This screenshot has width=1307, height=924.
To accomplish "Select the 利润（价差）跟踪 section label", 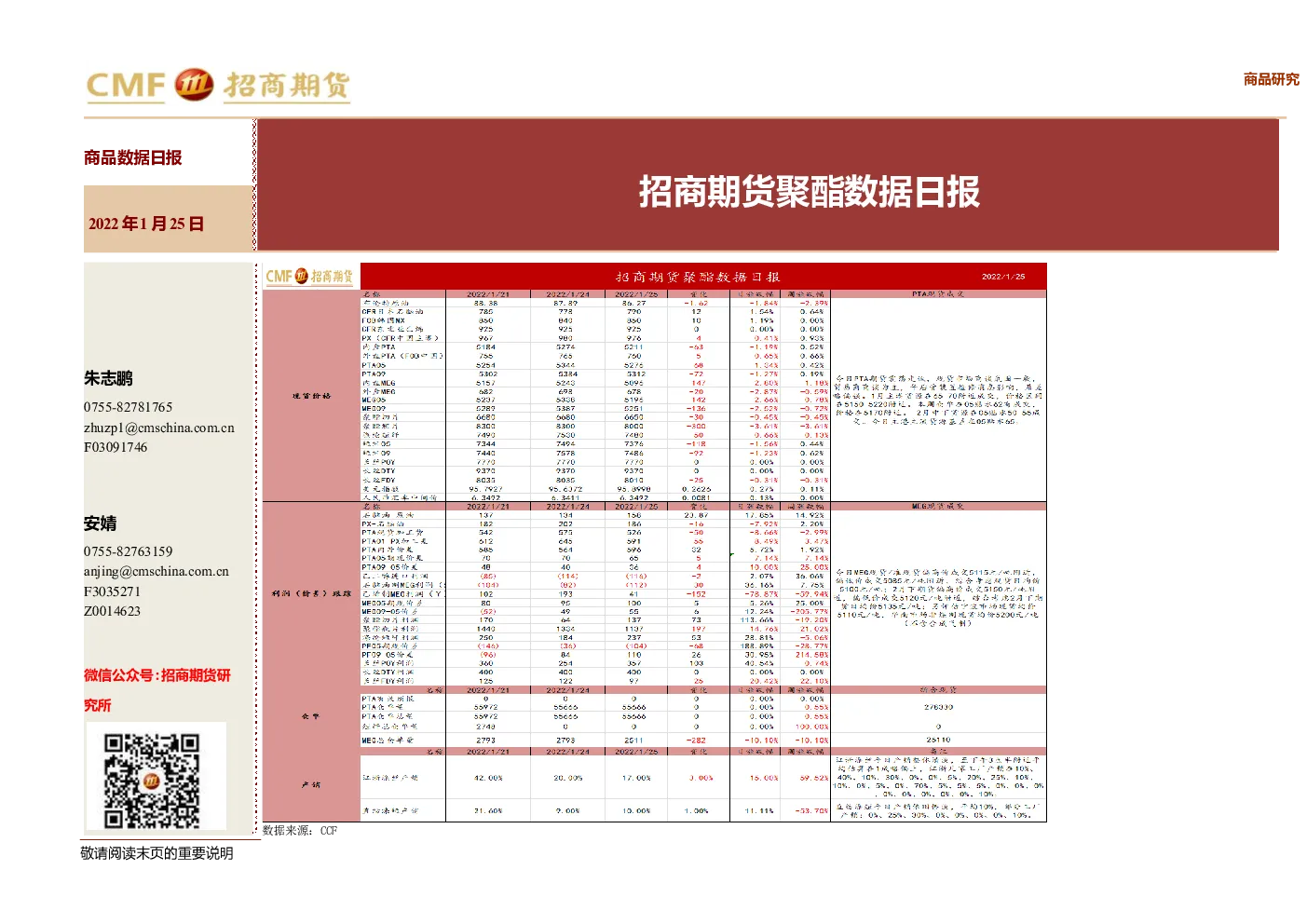I will (x=312, y=593).
